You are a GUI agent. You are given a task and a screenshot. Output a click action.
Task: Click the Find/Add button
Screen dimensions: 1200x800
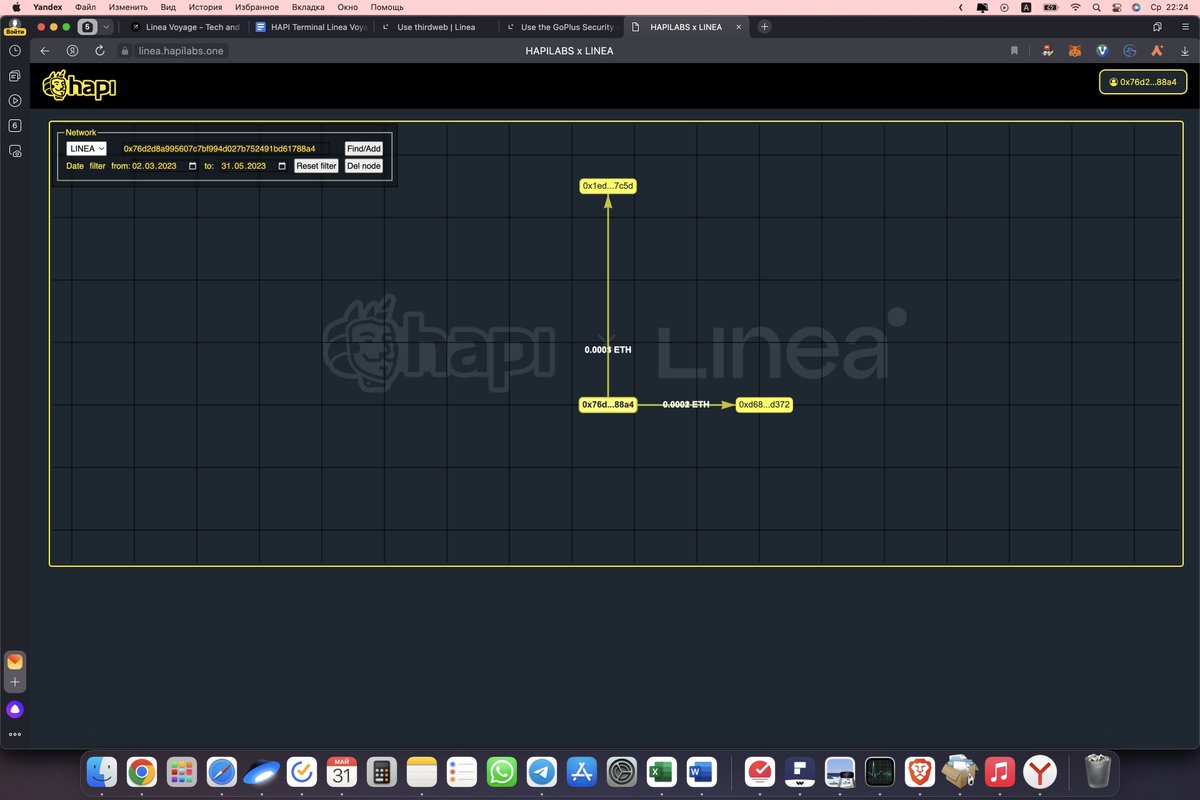pos(364,148)
